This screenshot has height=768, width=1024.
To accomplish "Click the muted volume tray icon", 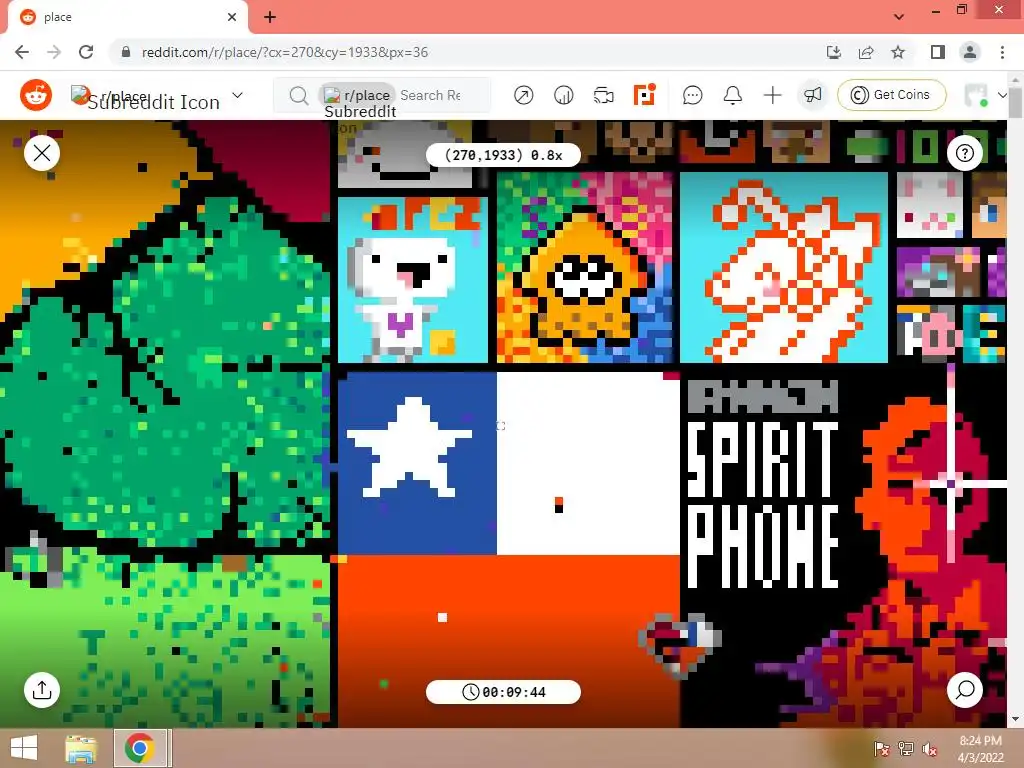I will [x=930, y=750].
